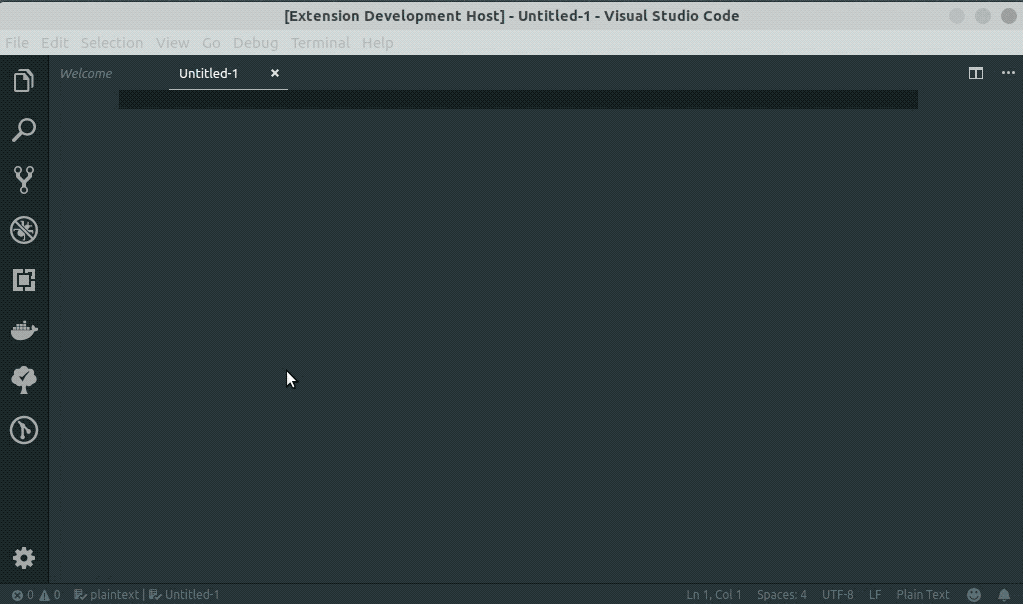Show errors and warnings count in status bar
The image size is (1023, 604).
pyautogui.click(x=36, y=595)
